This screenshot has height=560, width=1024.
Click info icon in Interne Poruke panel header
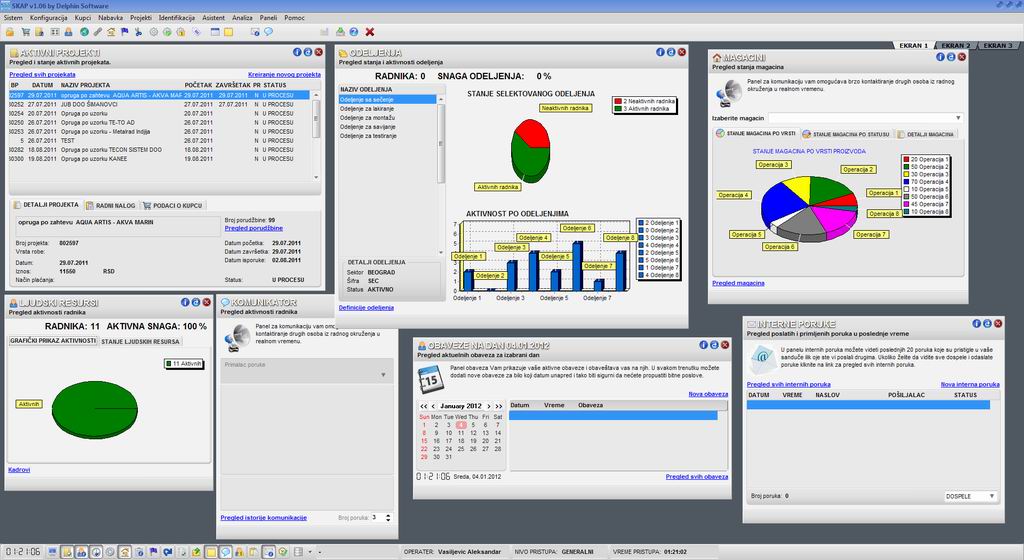click(x=976, y=324)
